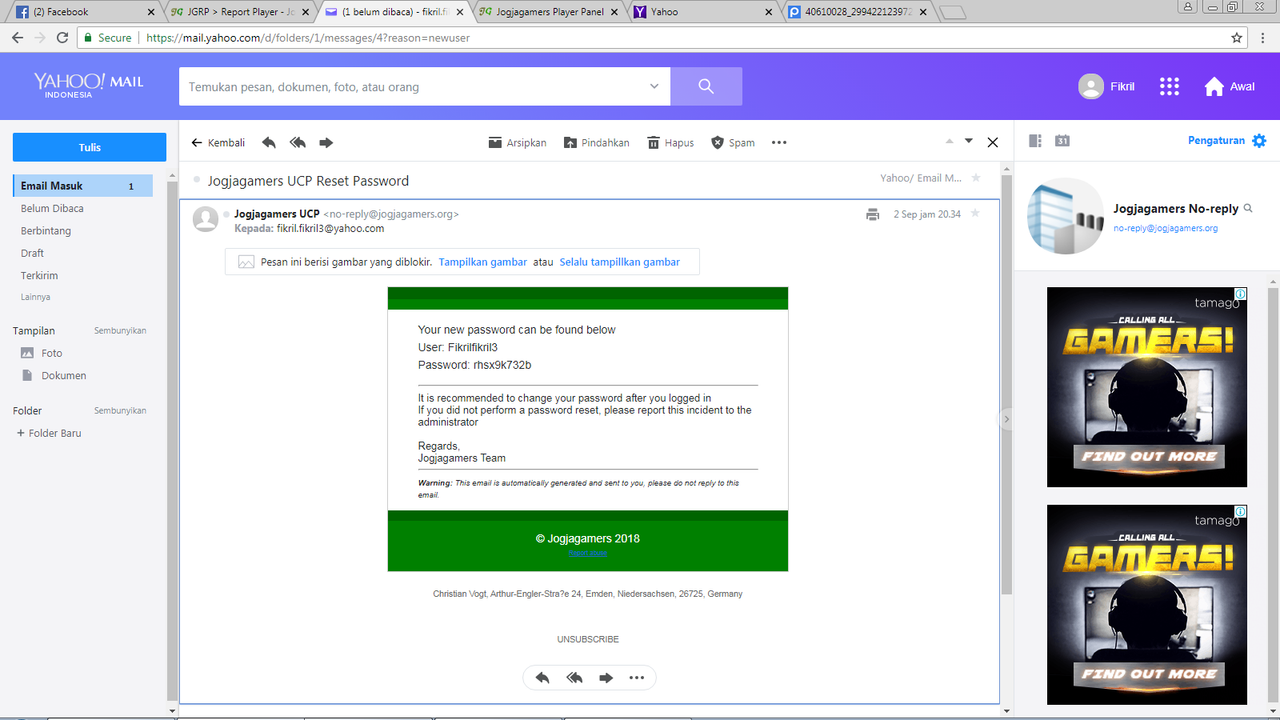Show the Dokumen view
1280x720 pixels.
click(x=53, y=376)
